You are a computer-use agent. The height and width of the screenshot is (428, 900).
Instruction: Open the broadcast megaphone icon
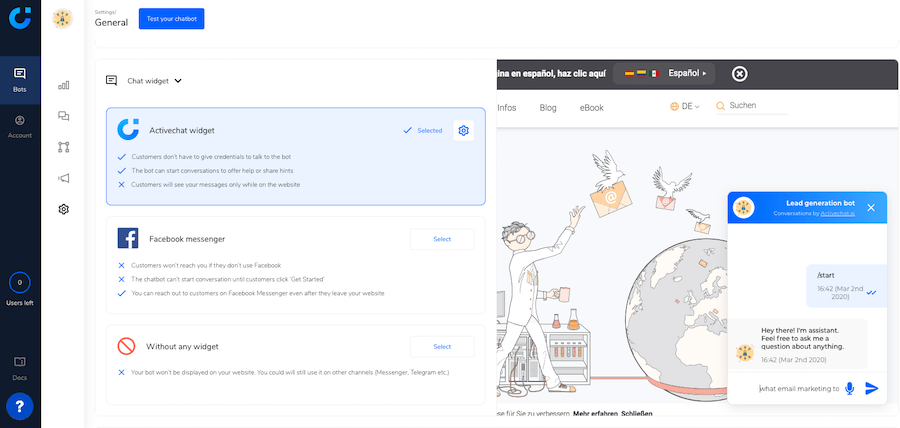pos(64,178)
